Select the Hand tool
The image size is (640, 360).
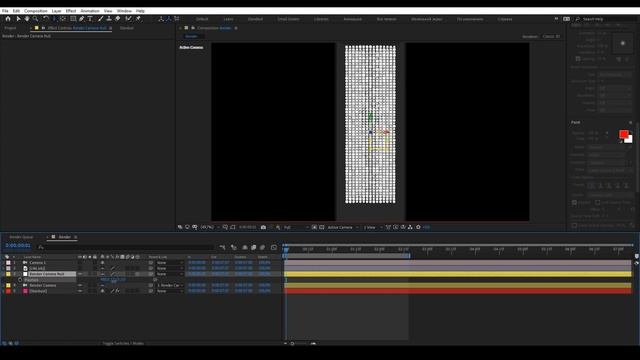click(27, 19)
